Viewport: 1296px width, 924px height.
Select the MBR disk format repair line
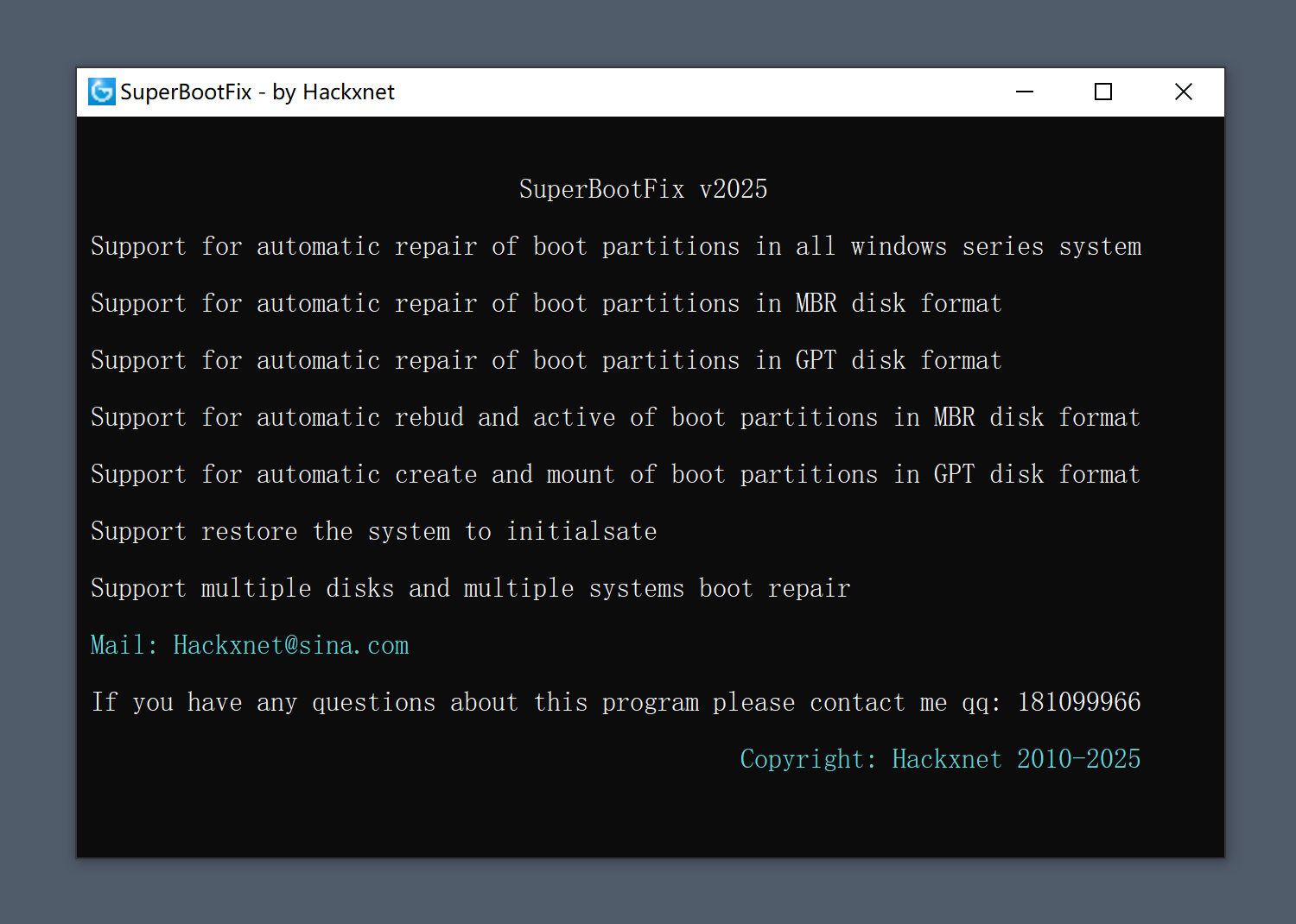coord(545,303)
